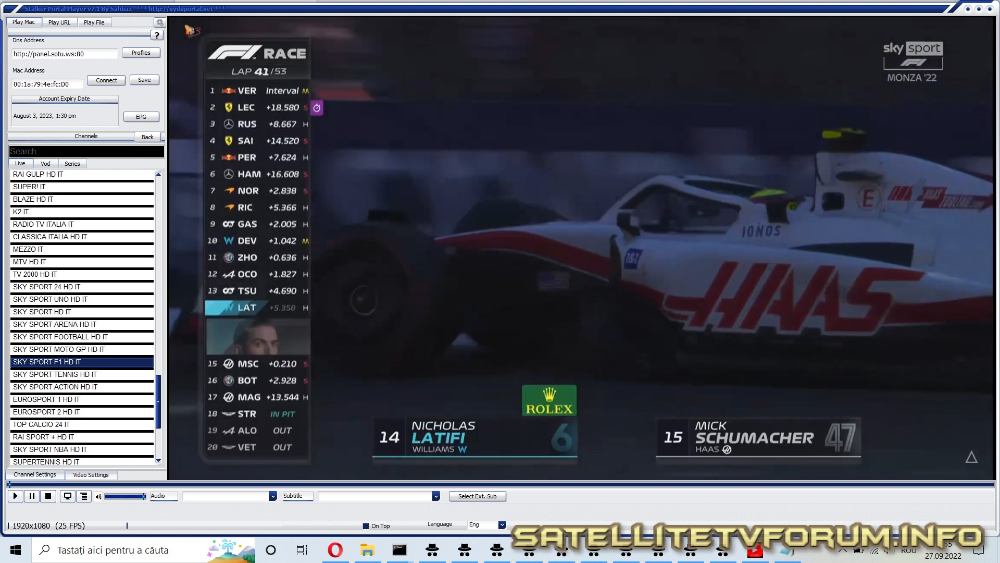Select channel MEZZO IT

tap(82, 249)
